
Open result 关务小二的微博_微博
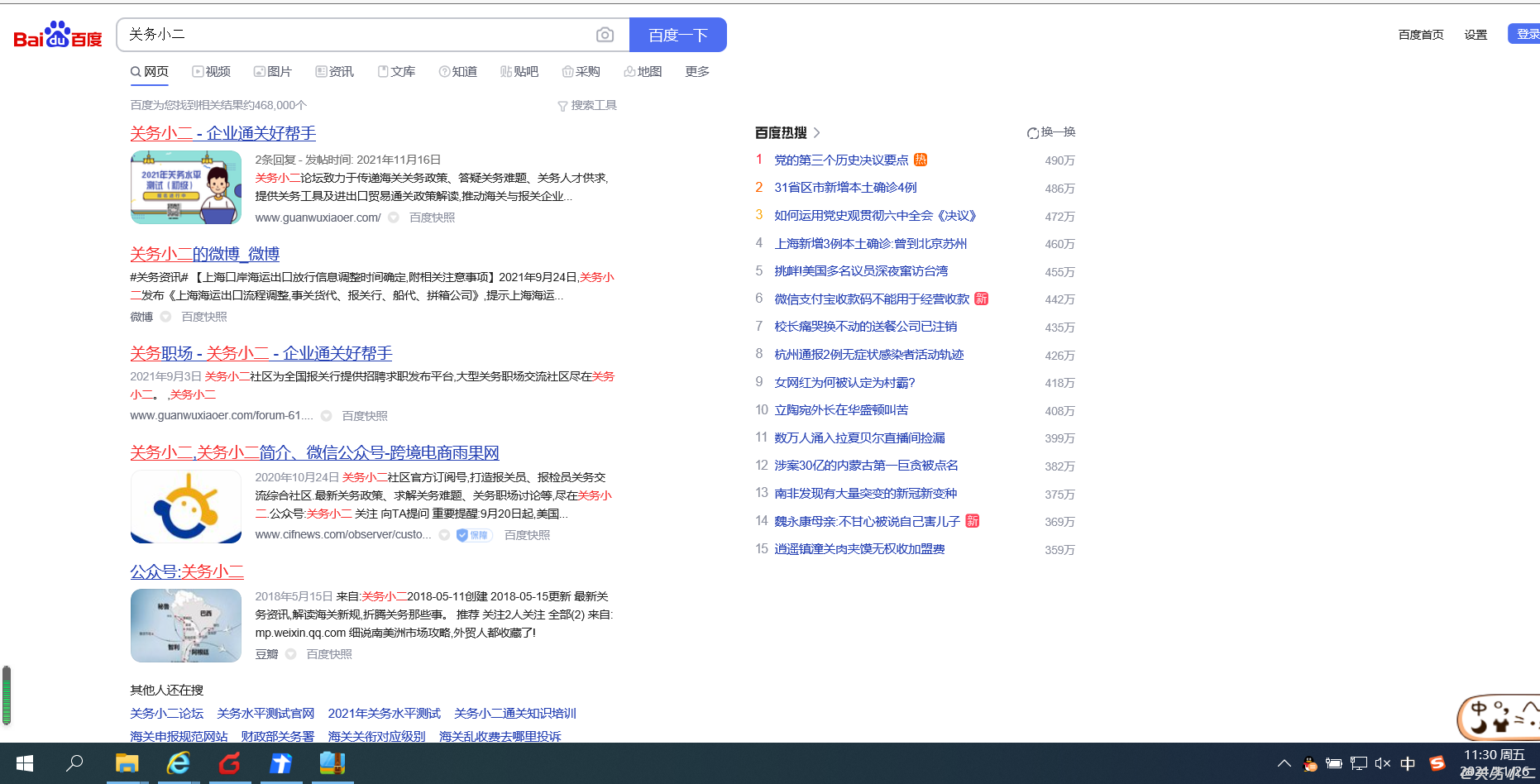[205, 254]
